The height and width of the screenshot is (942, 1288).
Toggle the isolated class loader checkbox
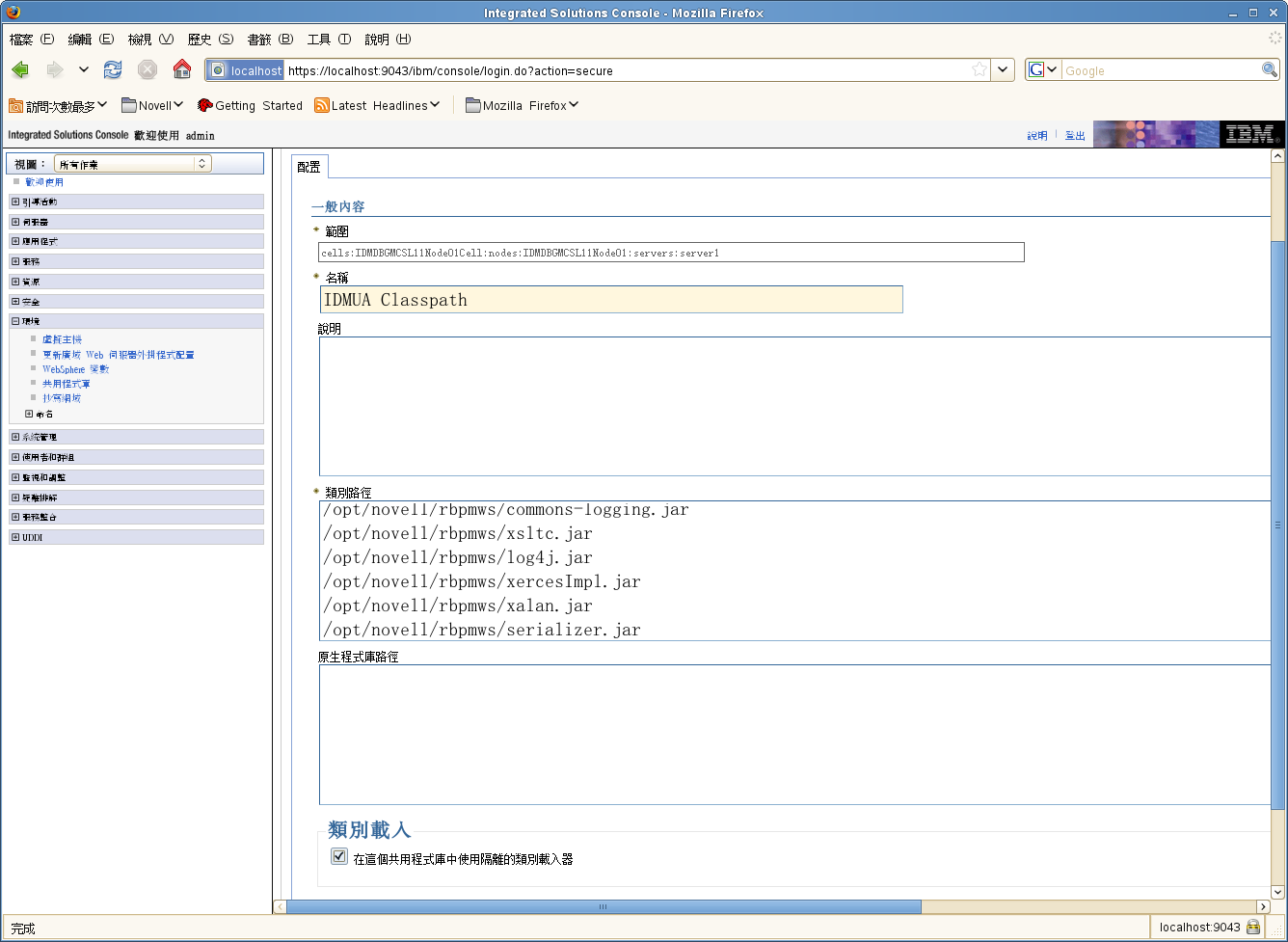coord(339,856)
